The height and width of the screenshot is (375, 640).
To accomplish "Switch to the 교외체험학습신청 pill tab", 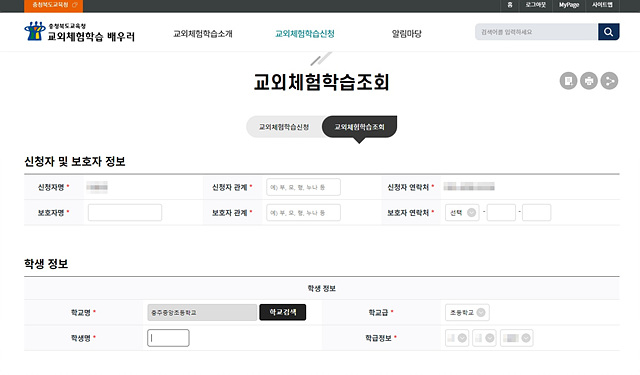I will [x=284, y=127].
